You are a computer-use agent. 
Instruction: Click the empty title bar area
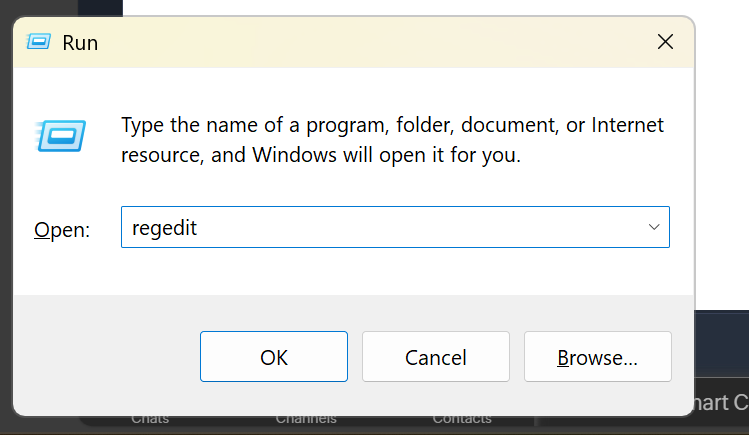(x=380, y=42)
